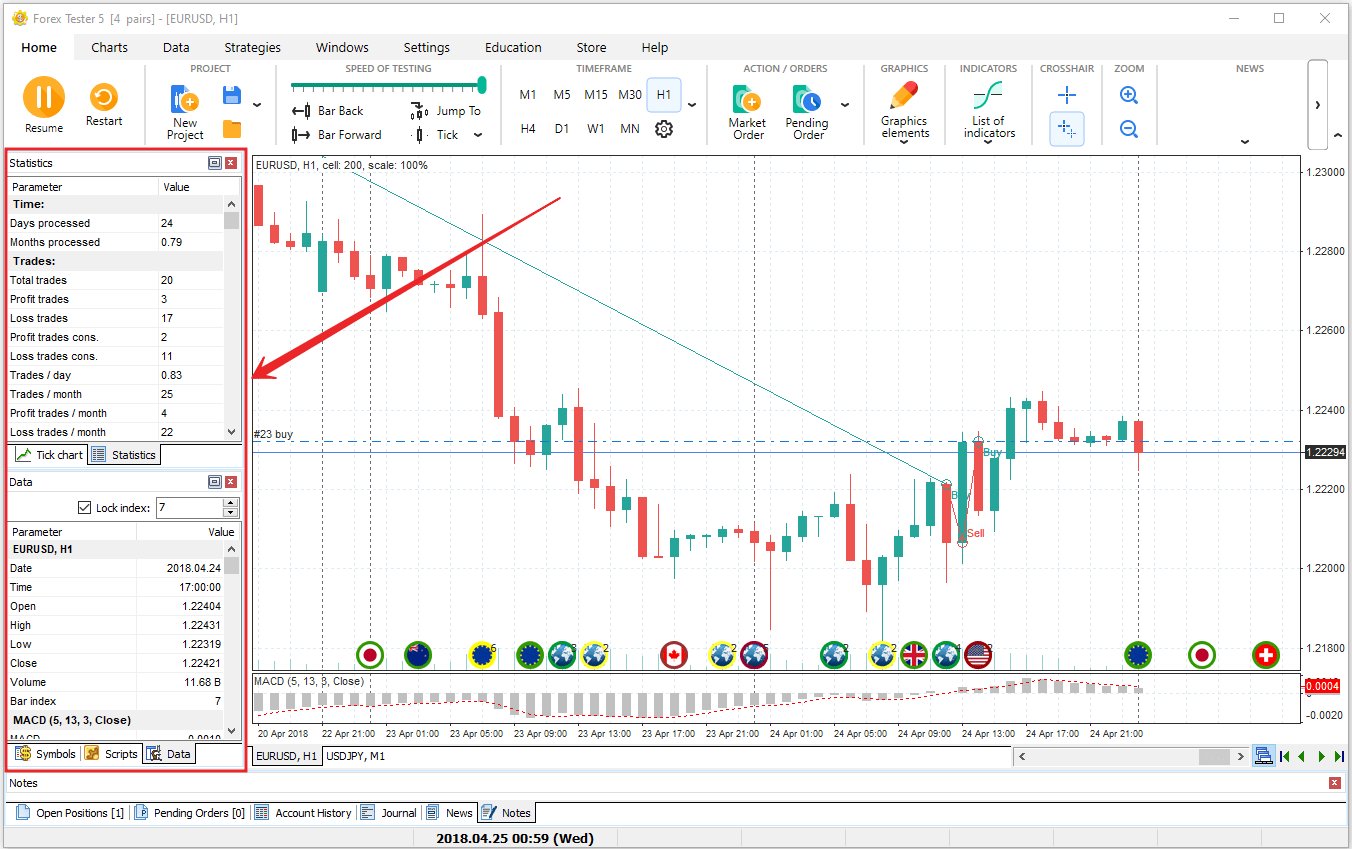Viewport: 1352px width, 849px height.
Task: Select the H1 timeframe toggle
Action: tap(663, 95)
